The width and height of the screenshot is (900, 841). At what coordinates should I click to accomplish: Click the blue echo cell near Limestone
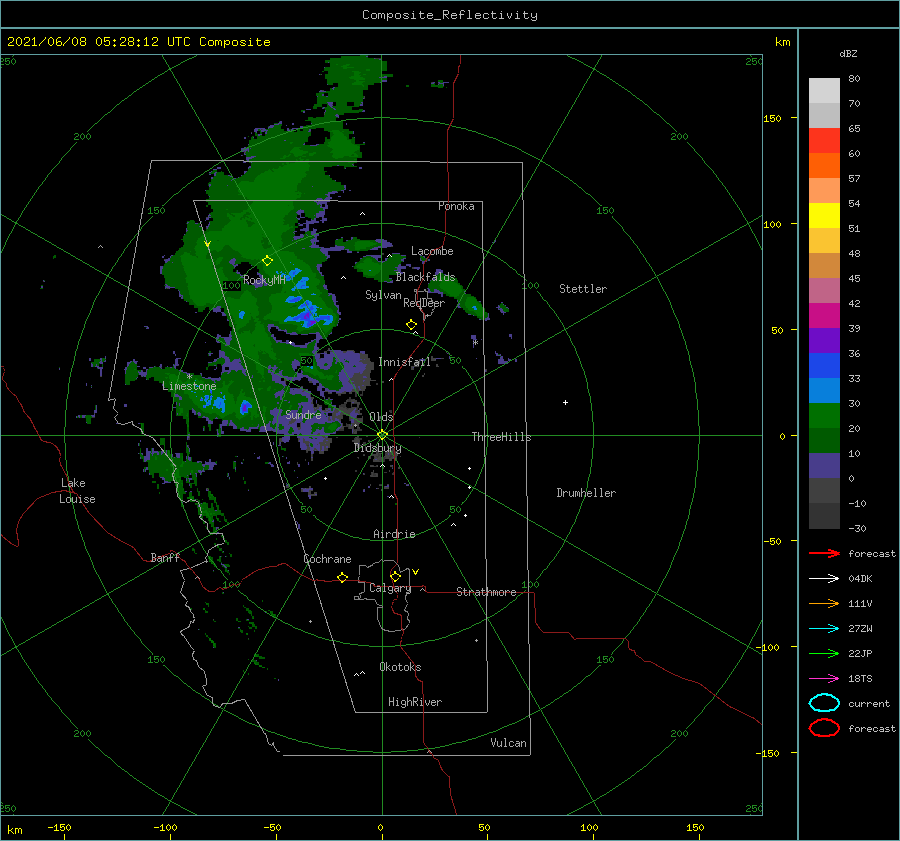coord(245,407)
